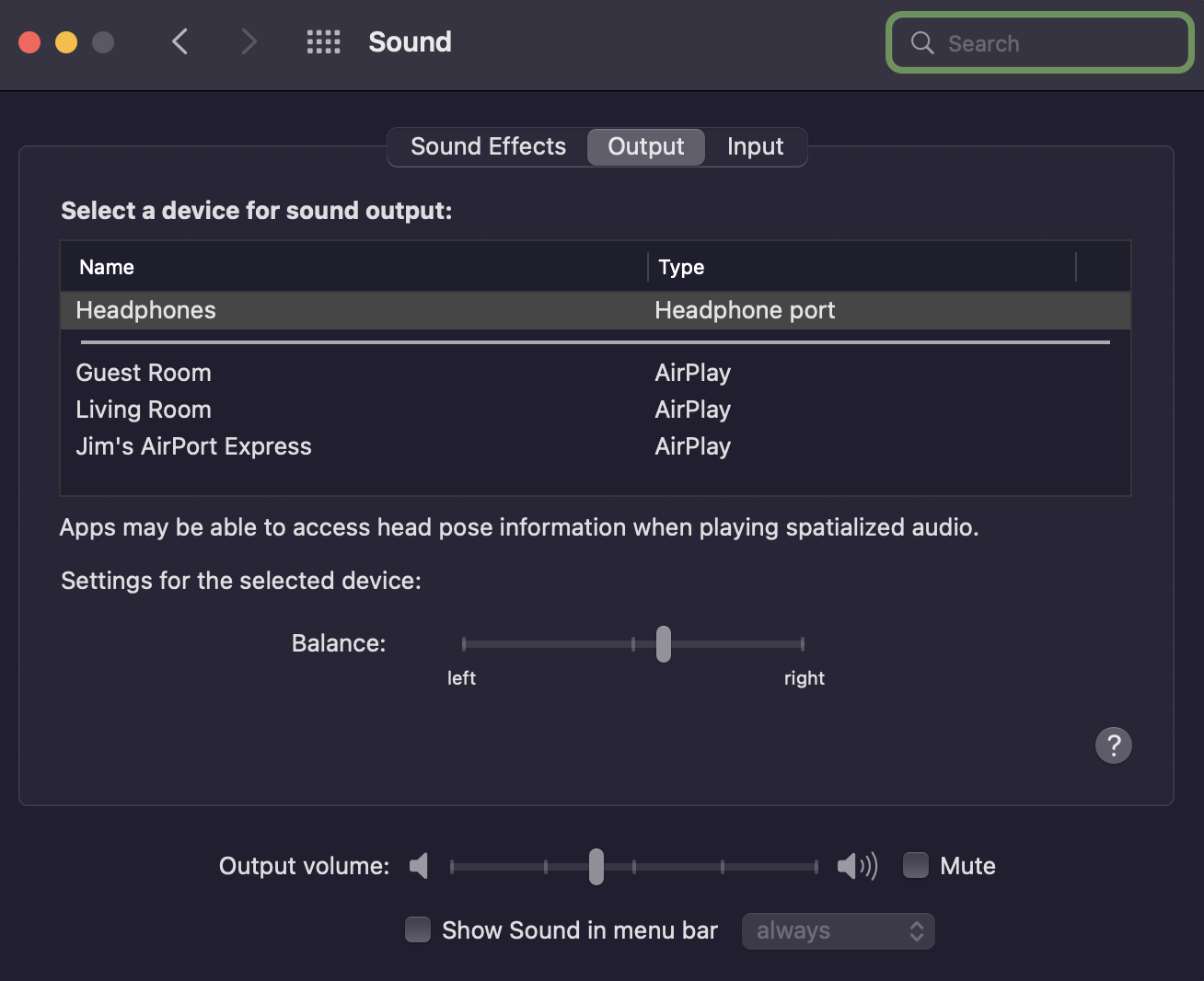
Task: Click the back navigation arrow
Action: click(x=180, y=41)
